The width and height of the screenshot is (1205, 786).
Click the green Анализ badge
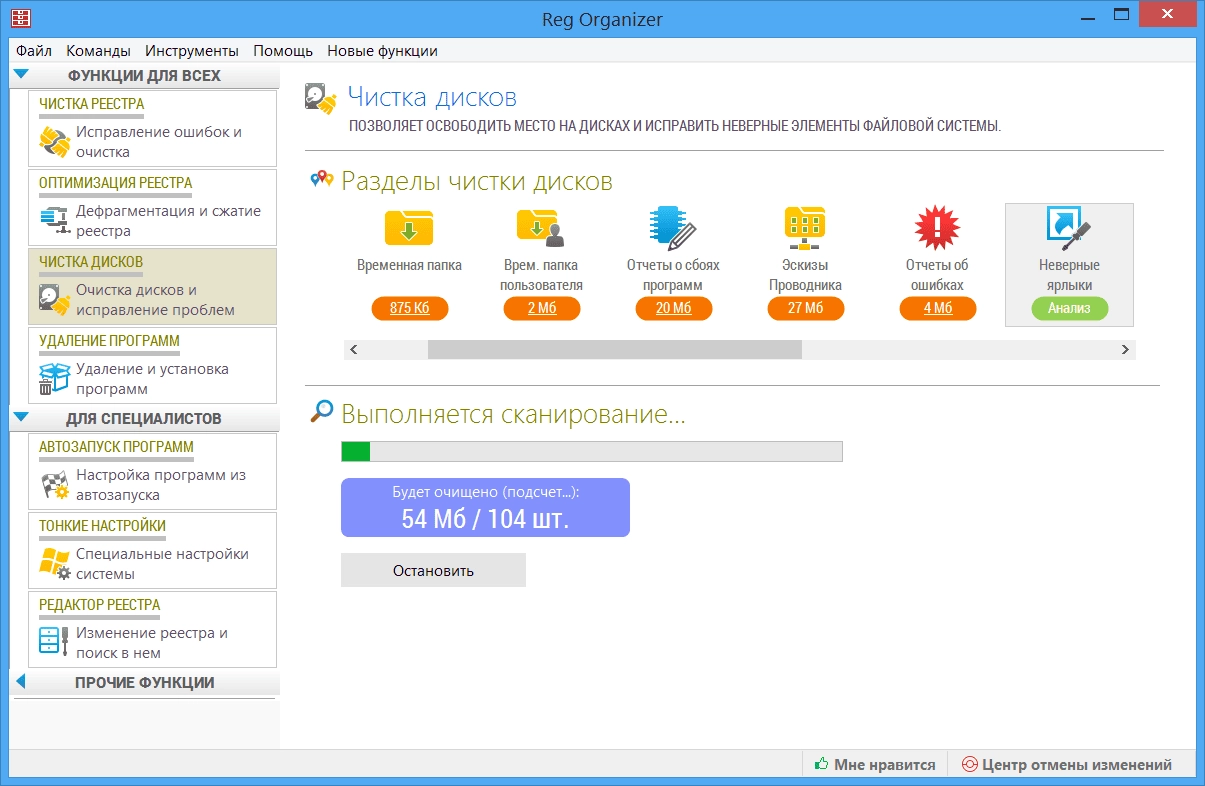[x=1070, y=308]
